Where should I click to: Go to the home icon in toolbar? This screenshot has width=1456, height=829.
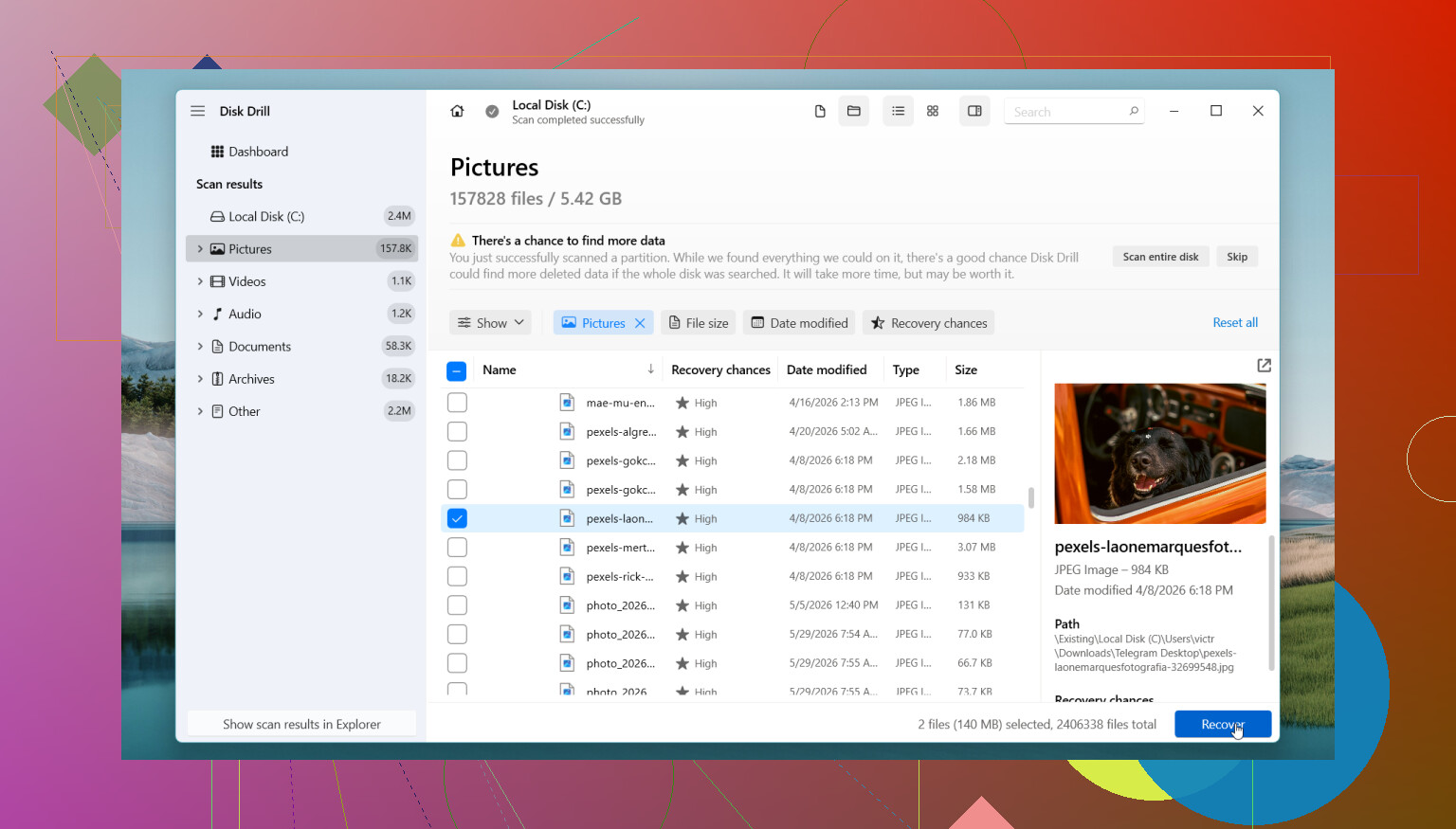pyautogui.click(x=457, y=111)
